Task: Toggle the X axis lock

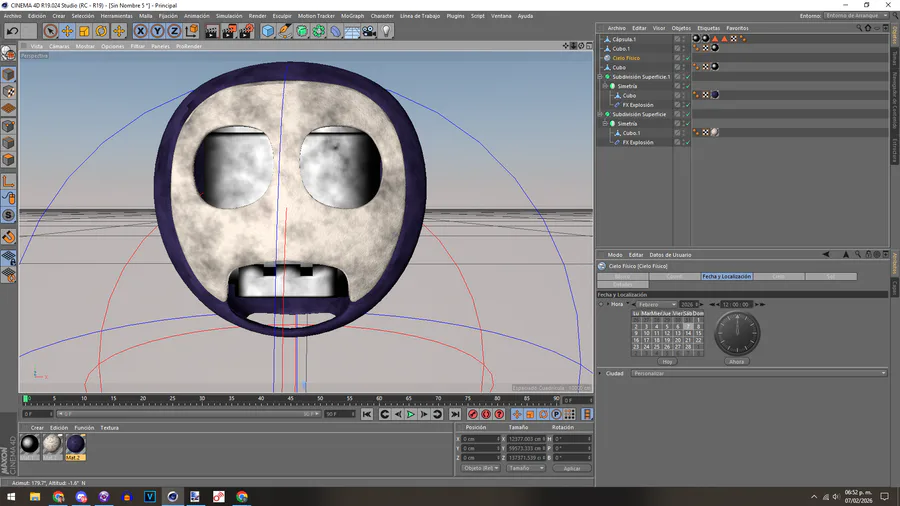Action: (x=141, y=31)
